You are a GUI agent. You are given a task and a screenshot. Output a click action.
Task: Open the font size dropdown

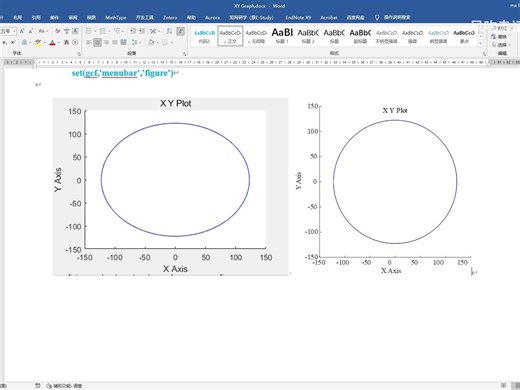pyautogui.click(x=14, y=31)
